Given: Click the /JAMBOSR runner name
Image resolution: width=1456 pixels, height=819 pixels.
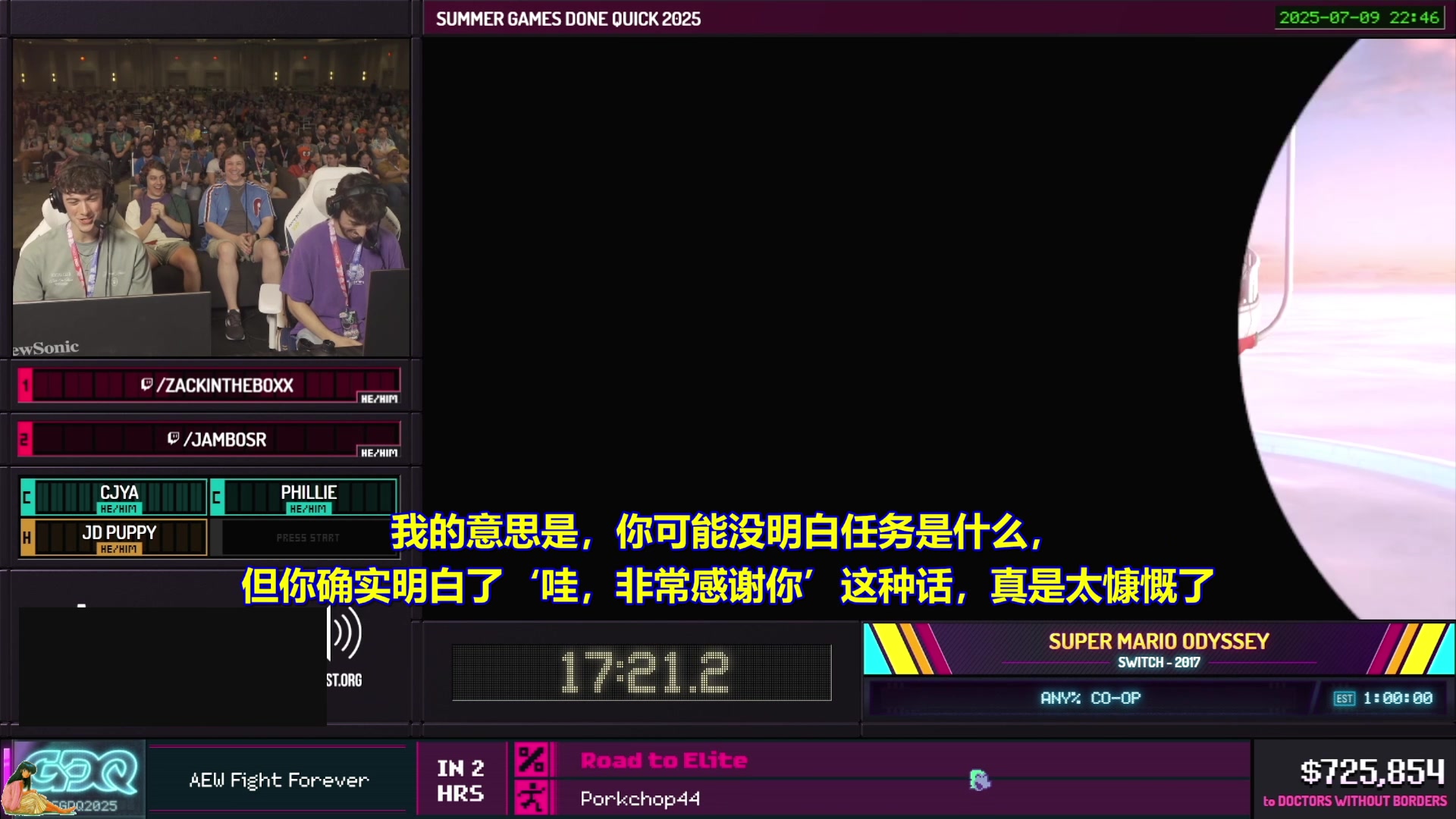Looking at the screenshot, I should [x=224, y=440].
